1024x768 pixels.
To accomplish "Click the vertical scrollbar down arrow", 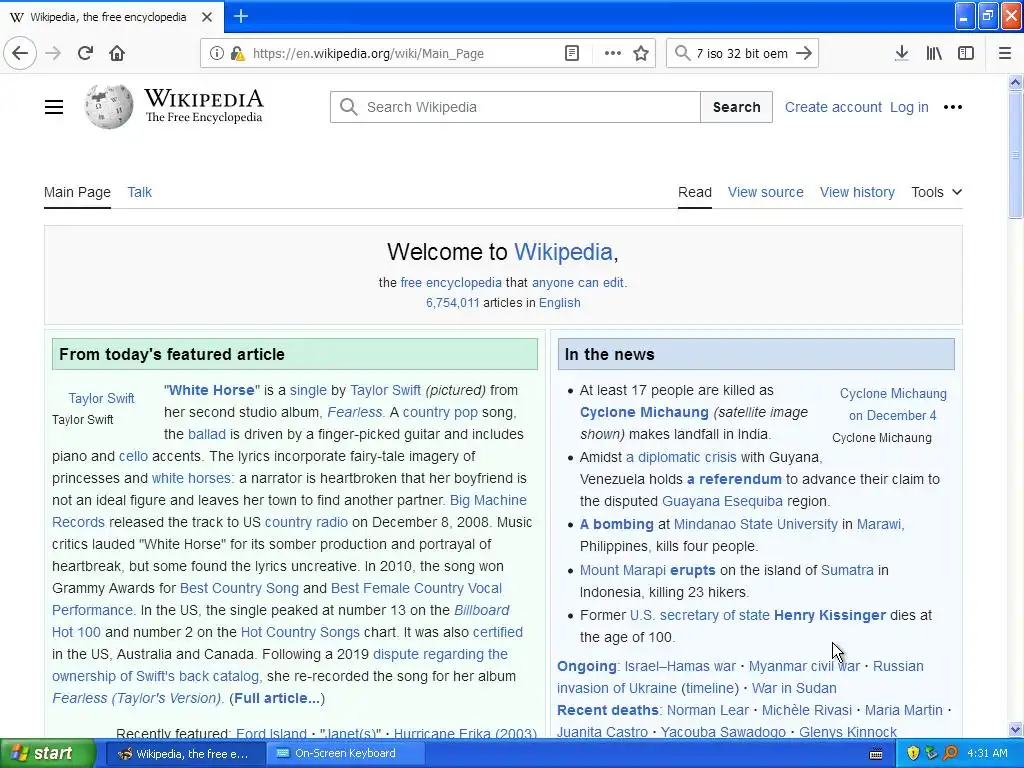I will click(1015, 729).
